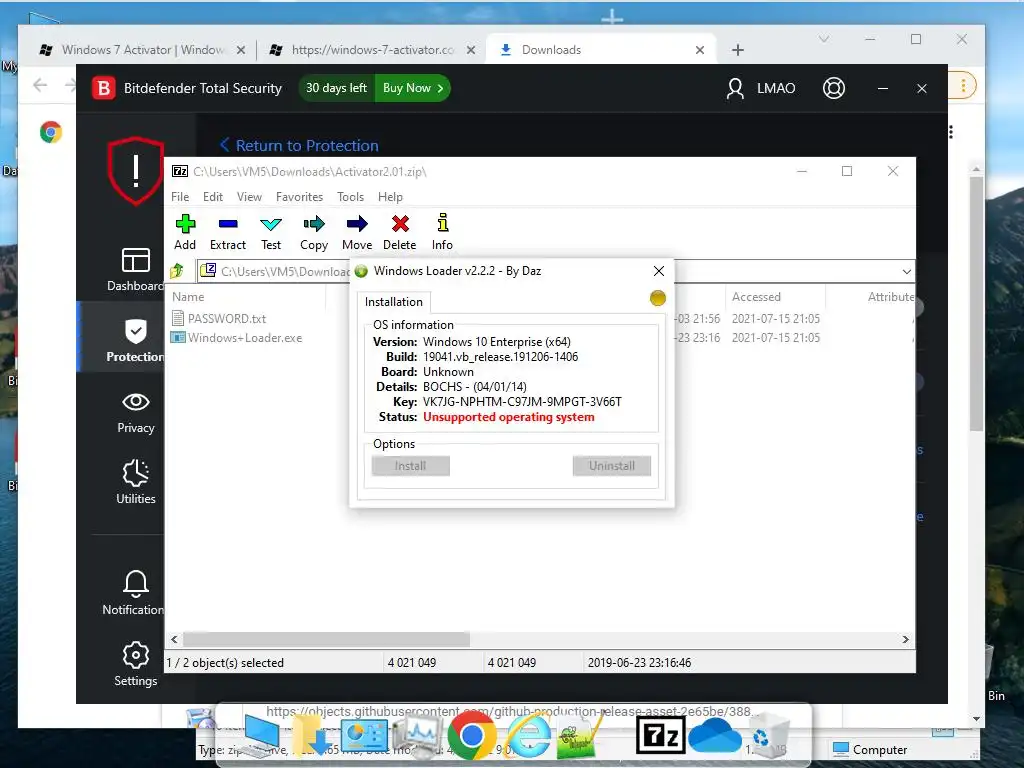Open LMAO user account in Bitdefender
The image size is (1024, 768).
coord(761,88)
